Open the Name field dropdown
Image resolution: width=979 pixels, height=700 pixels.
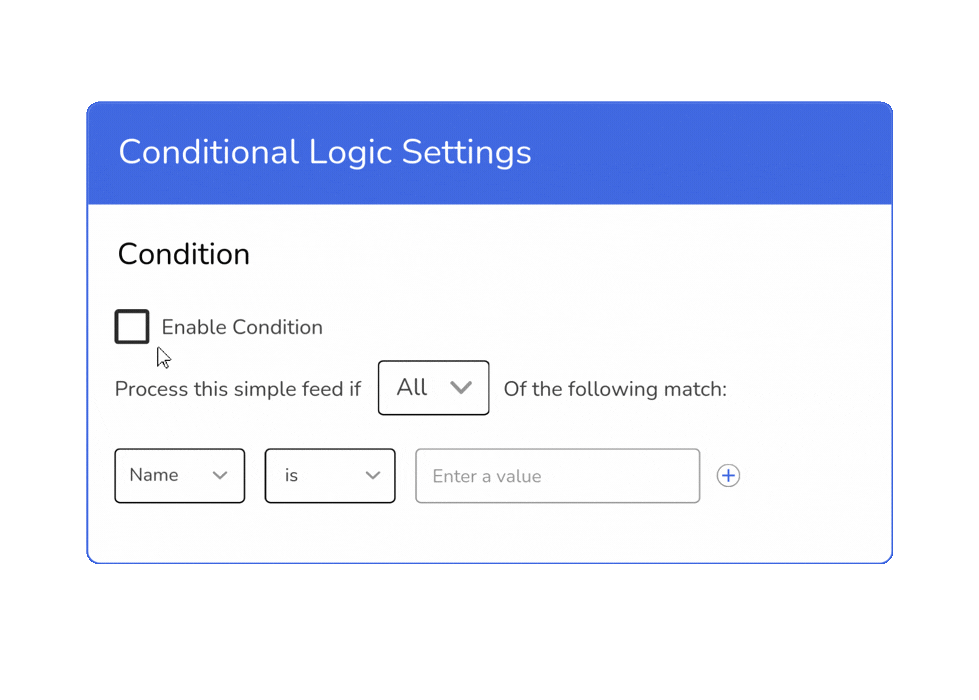tap(180, 476)
